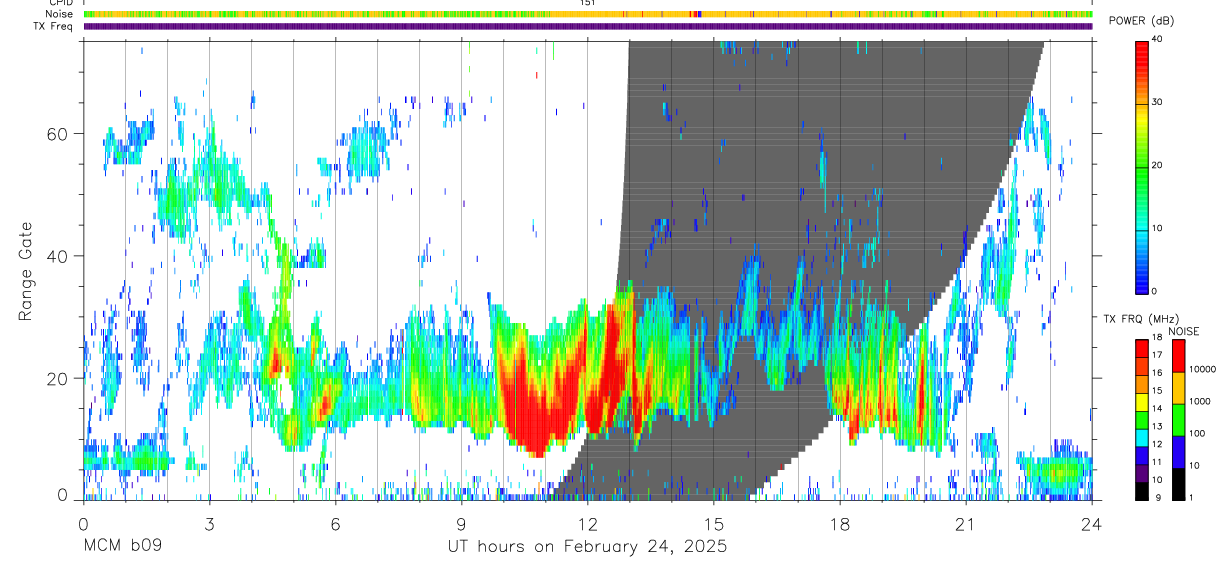Click the orange-green Noise strip above the plot
The height and width of the screenshot is (567, 1228).
[588, 14]
